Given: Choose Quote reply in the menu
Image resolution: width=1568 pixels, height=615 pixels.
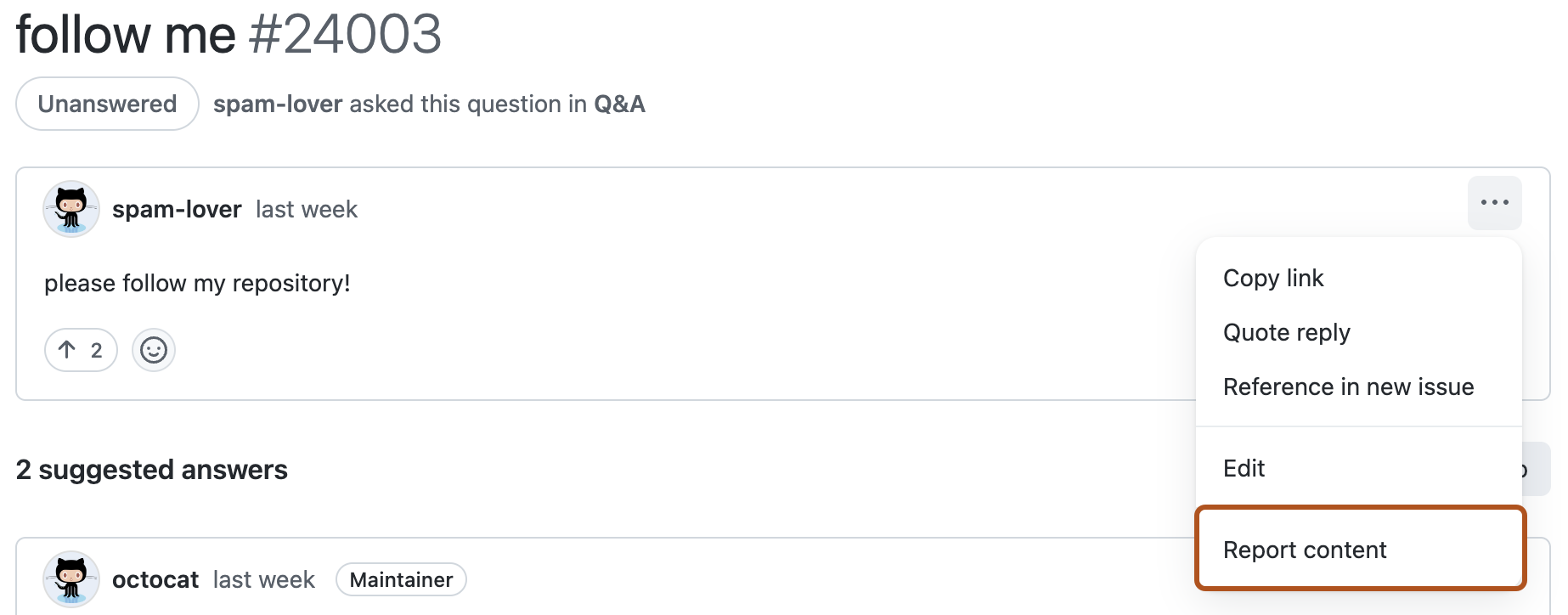Looking at the screenshot, I should coord(1286,333).
